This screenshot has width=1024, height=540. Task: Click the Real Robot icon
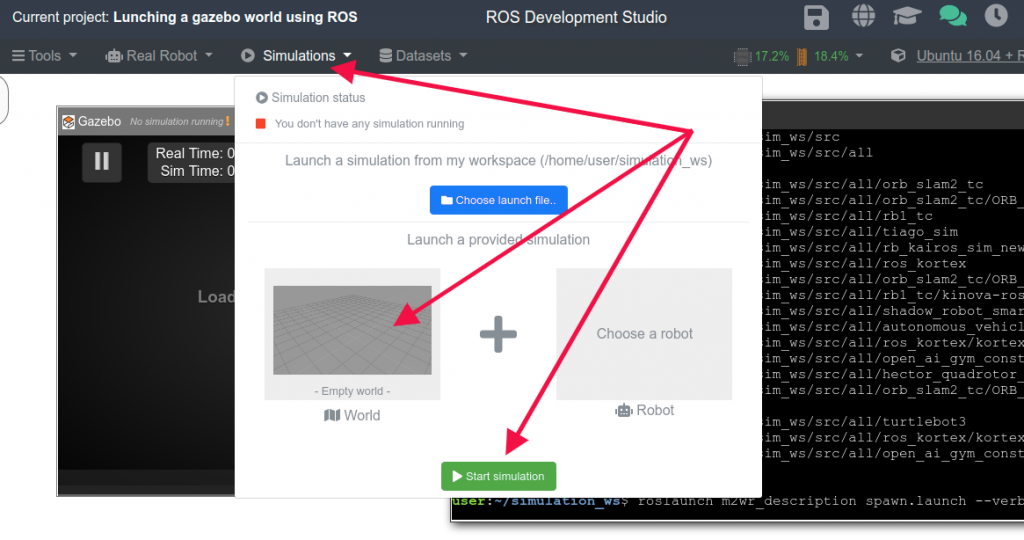[x=114, y=56]
